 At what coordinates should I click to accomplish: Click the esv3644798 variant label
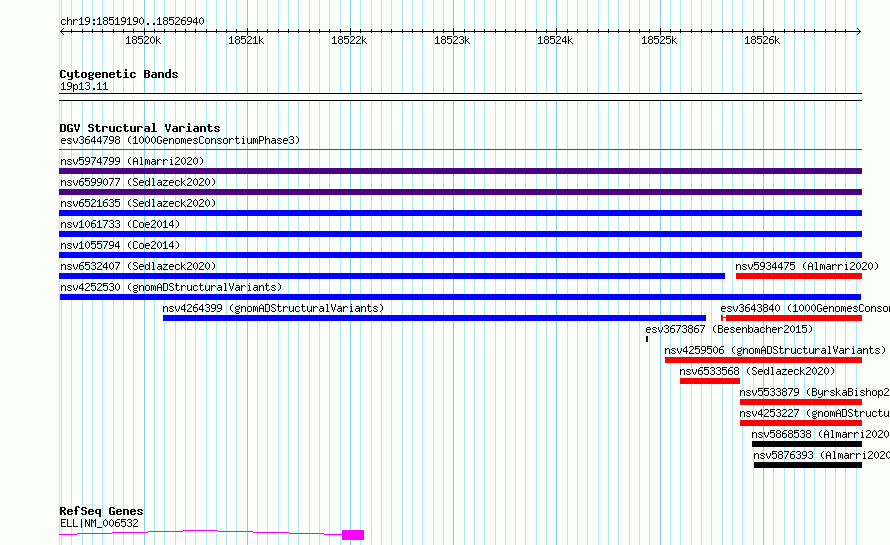(x=179, y=140)
